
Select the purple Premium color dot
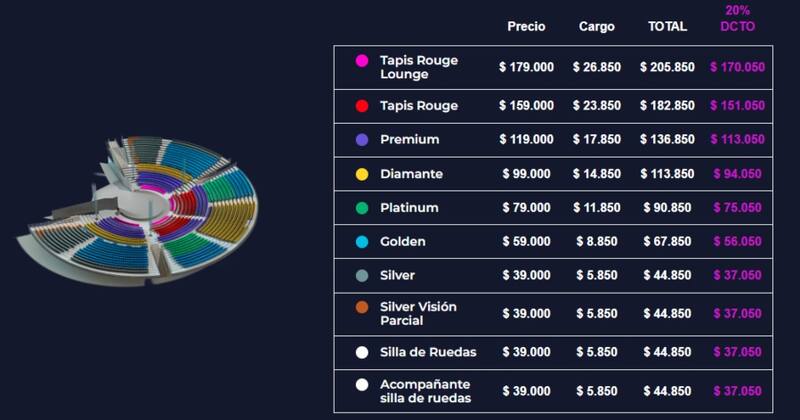point(362,139)
